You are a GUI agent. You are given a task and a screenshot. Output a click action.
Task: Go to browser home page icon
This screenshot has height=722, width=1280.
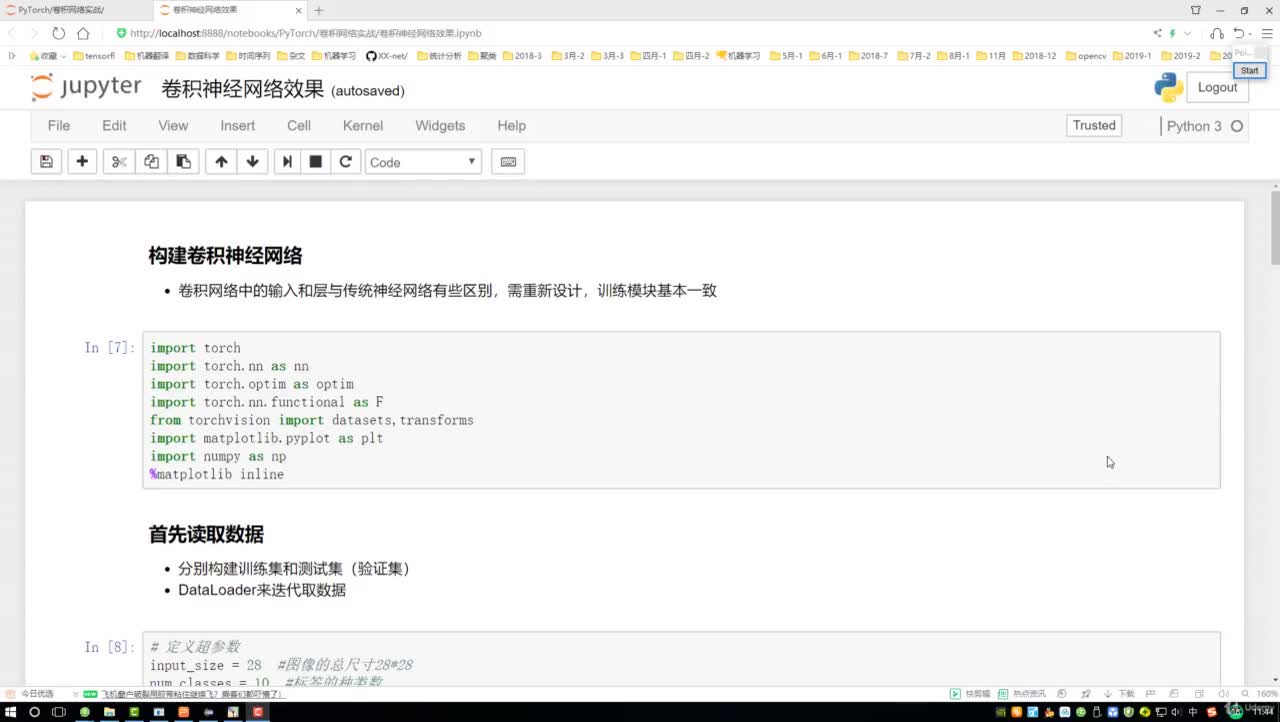tap(83, 33)
